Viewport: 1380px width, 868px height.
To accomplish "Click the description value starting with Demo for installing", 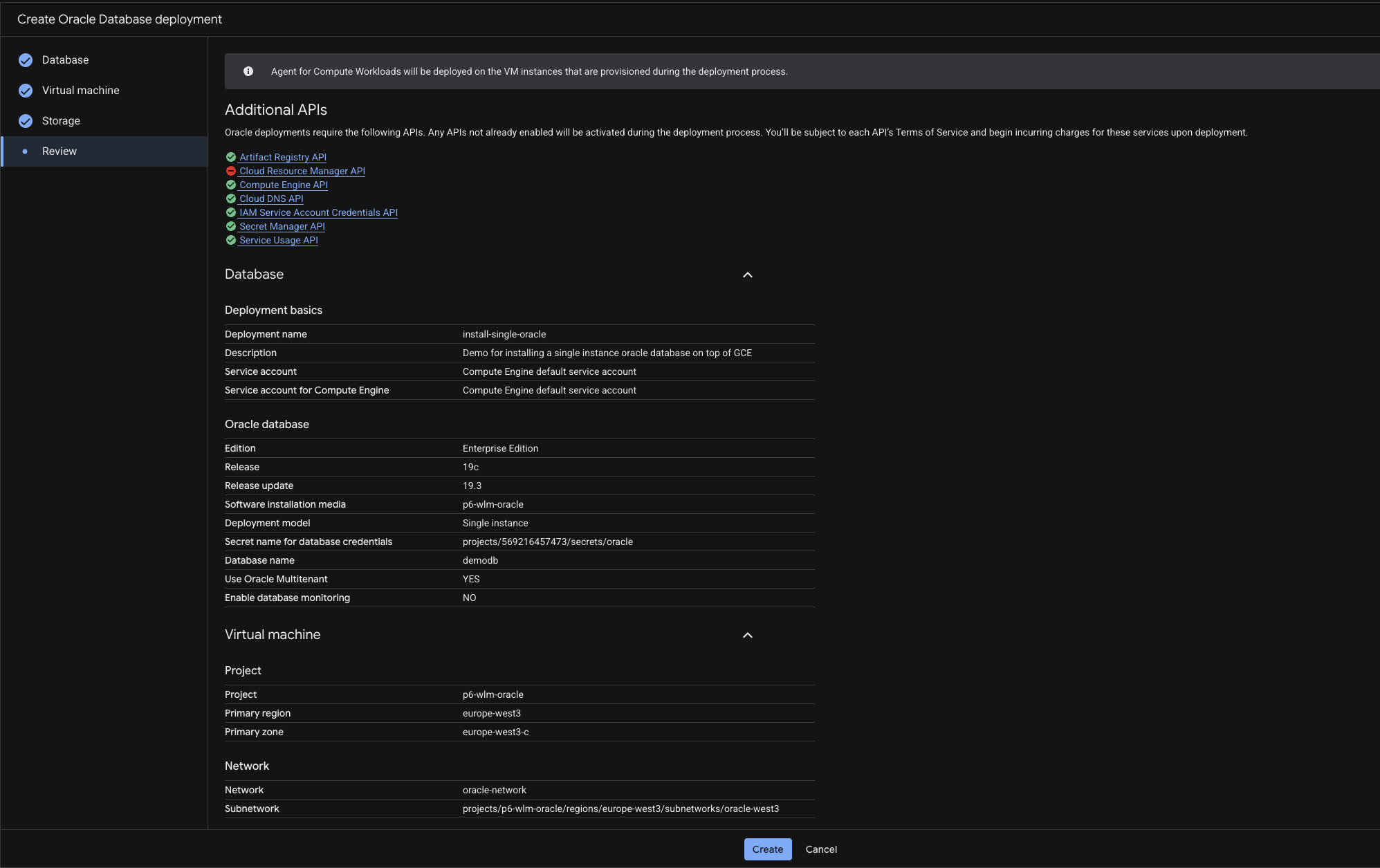I will (x=607, y=353).
